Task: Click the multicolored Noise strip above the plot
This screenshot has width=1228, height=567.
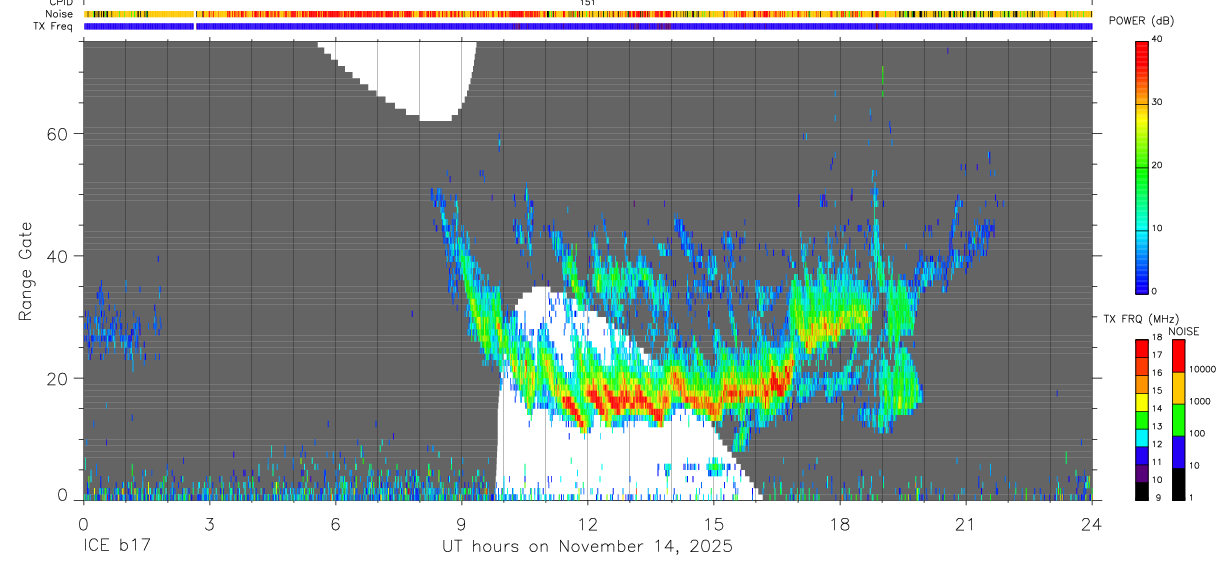Action: point(588,14)
